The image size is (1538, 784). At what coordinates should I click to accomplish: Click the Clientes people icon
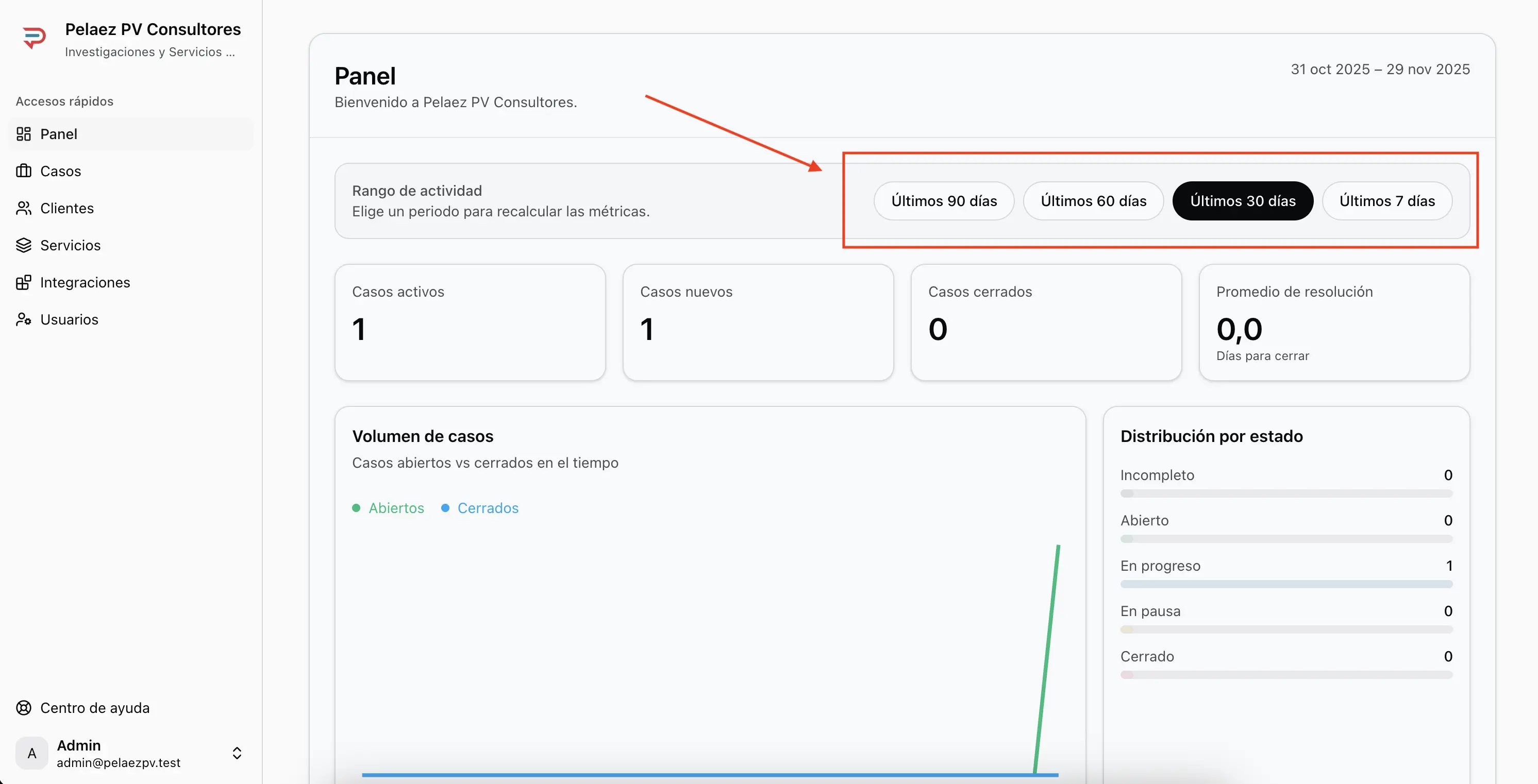click(x=23, y=208)
